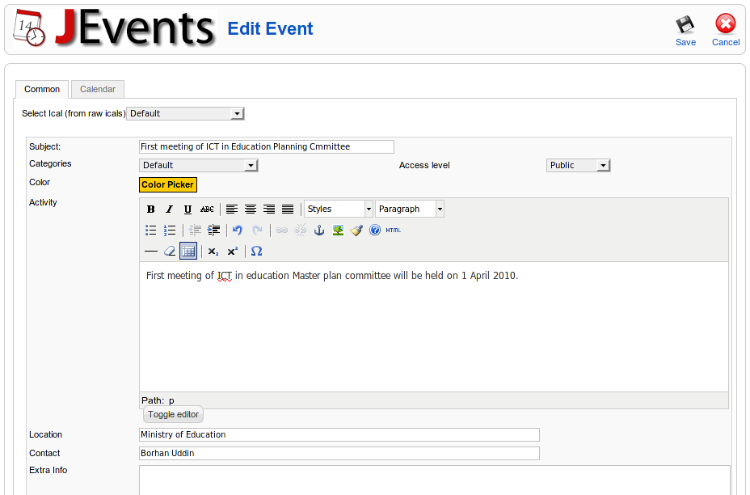The width and height of the screenshot is (750, 495).
Task: Click into the Extra Info text area
Action: click(x=435, y=480)
